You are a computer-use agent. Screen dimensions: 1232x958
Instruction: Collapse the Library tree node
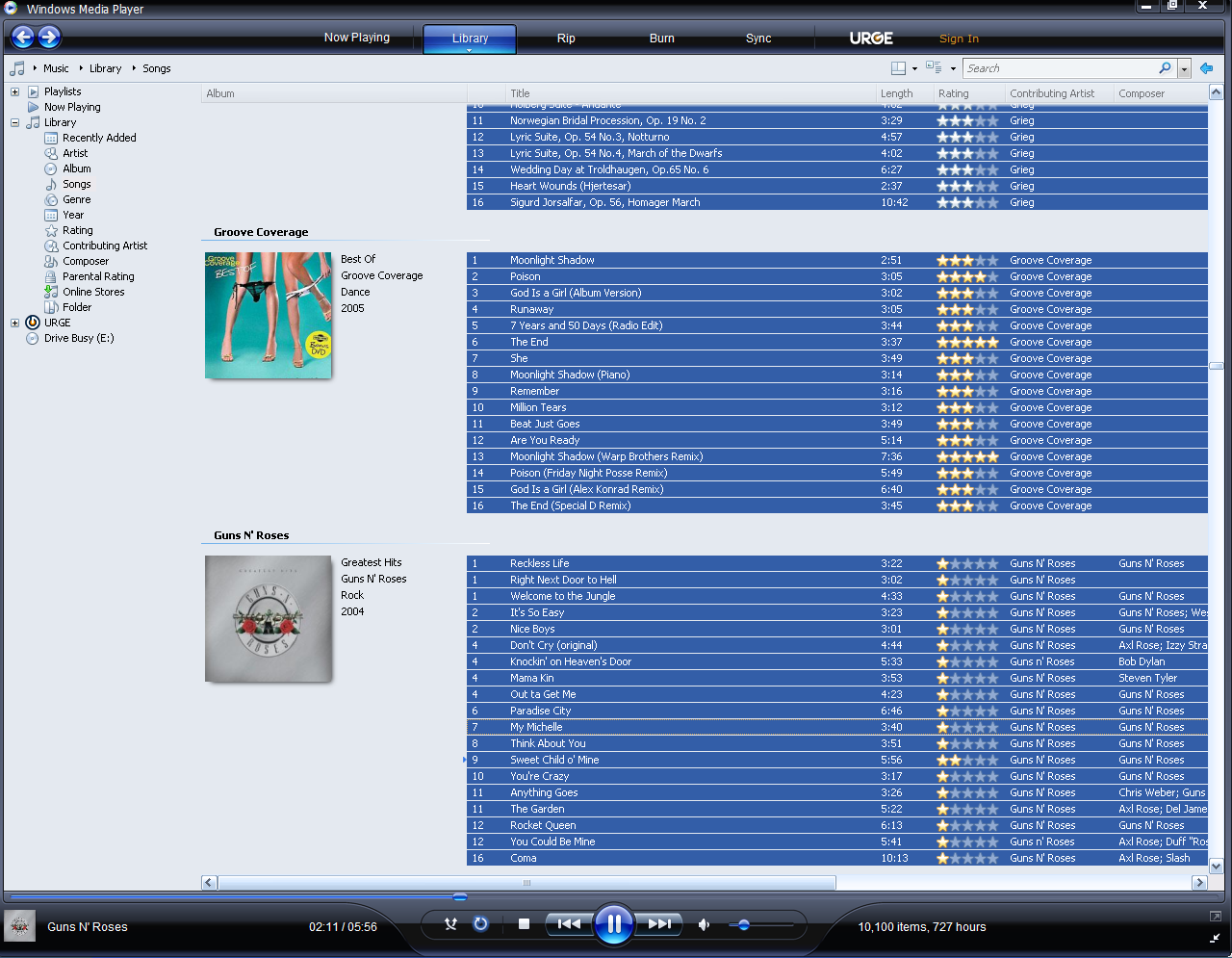coord(14,122)
